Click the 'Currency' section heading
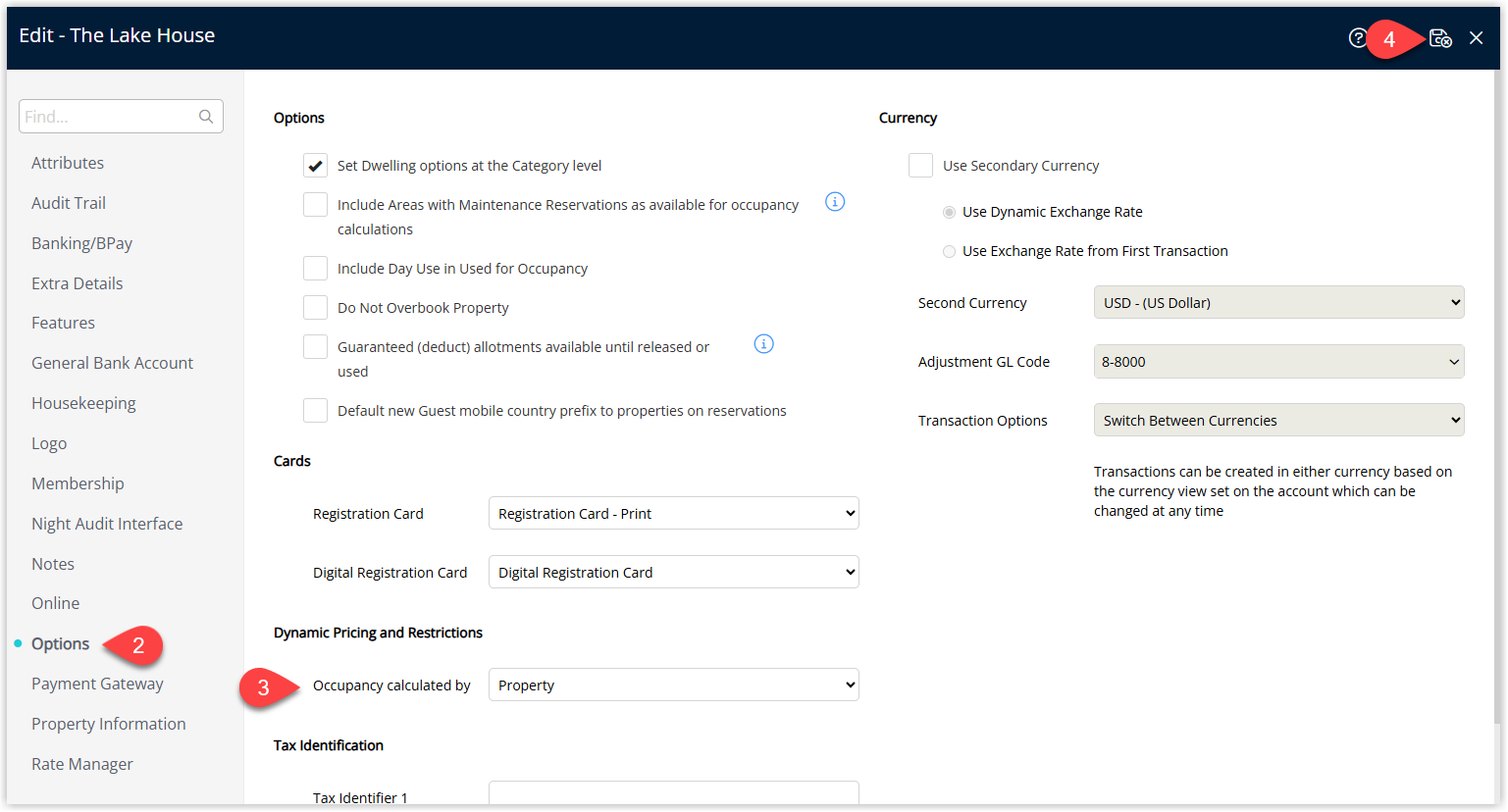This screenshot has height=812, width=1508. point(908,118)
